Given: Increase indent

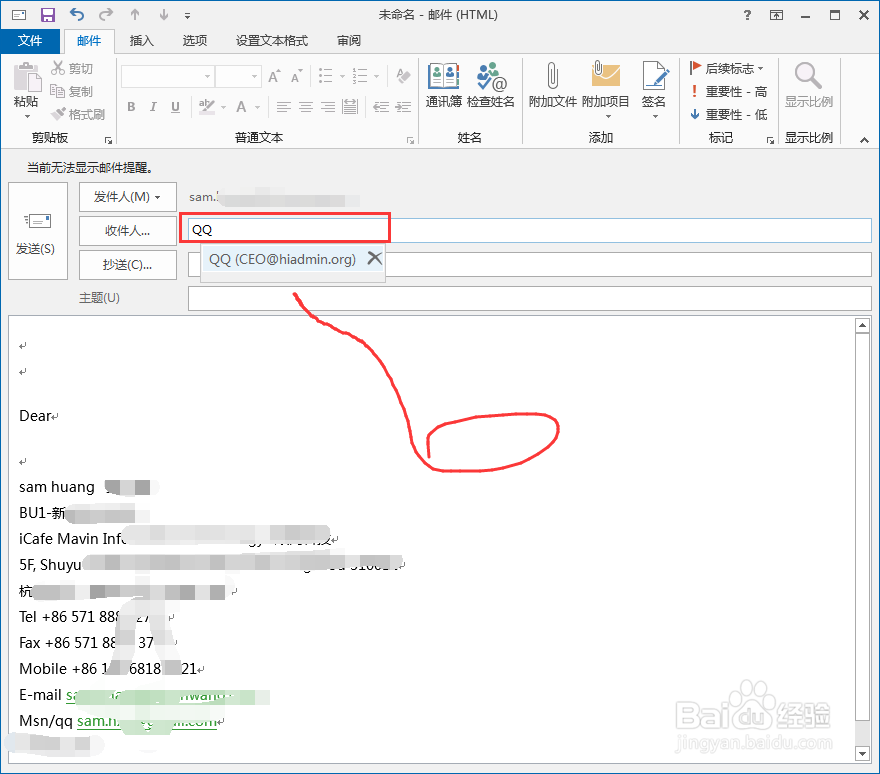Looking at the screenshot, I should pyautogui.click(x=403, y=107).
